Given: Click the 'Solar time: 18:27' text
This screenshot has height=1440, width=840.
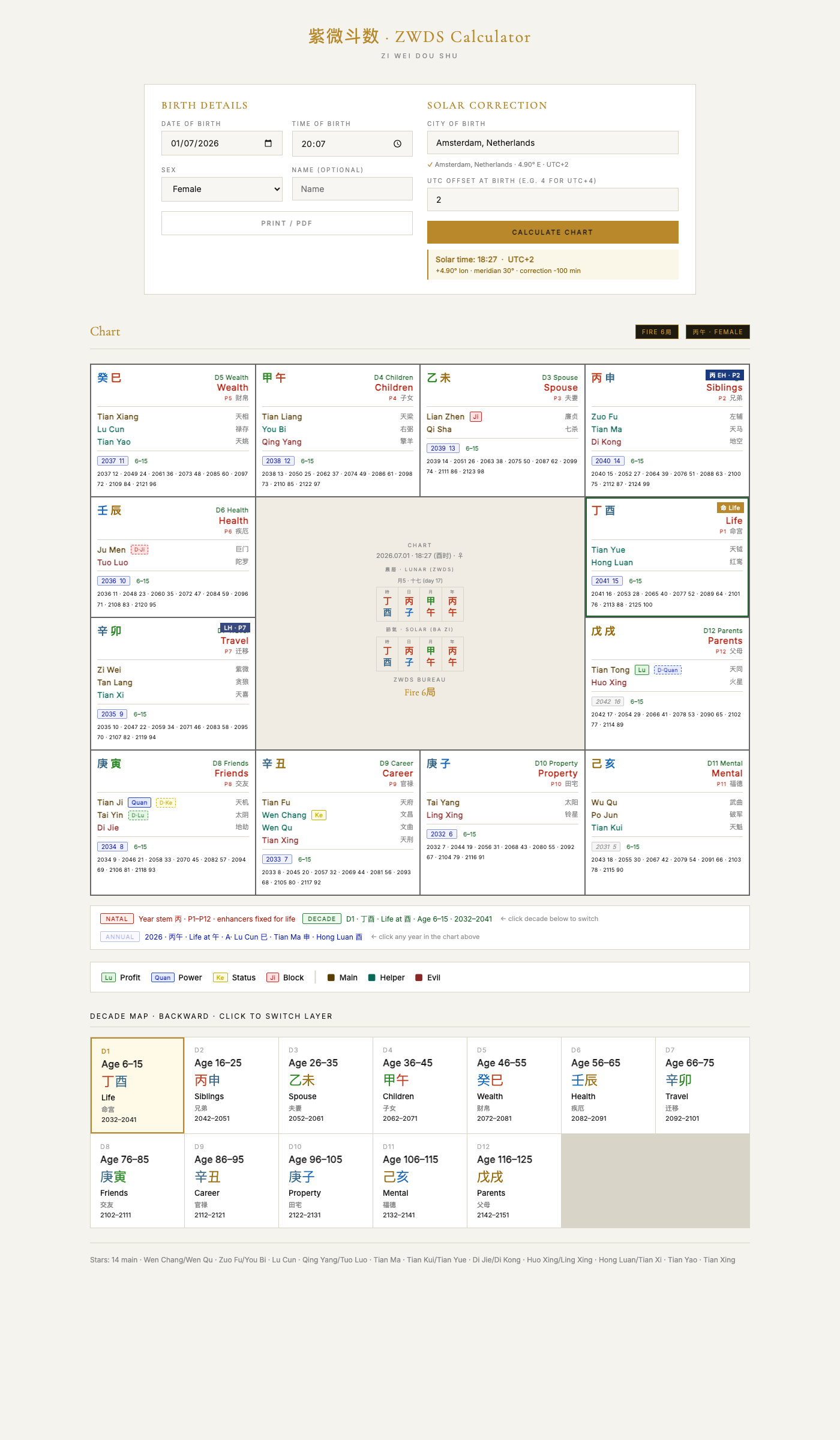Looking at the screenshot, I should point(466,260).
